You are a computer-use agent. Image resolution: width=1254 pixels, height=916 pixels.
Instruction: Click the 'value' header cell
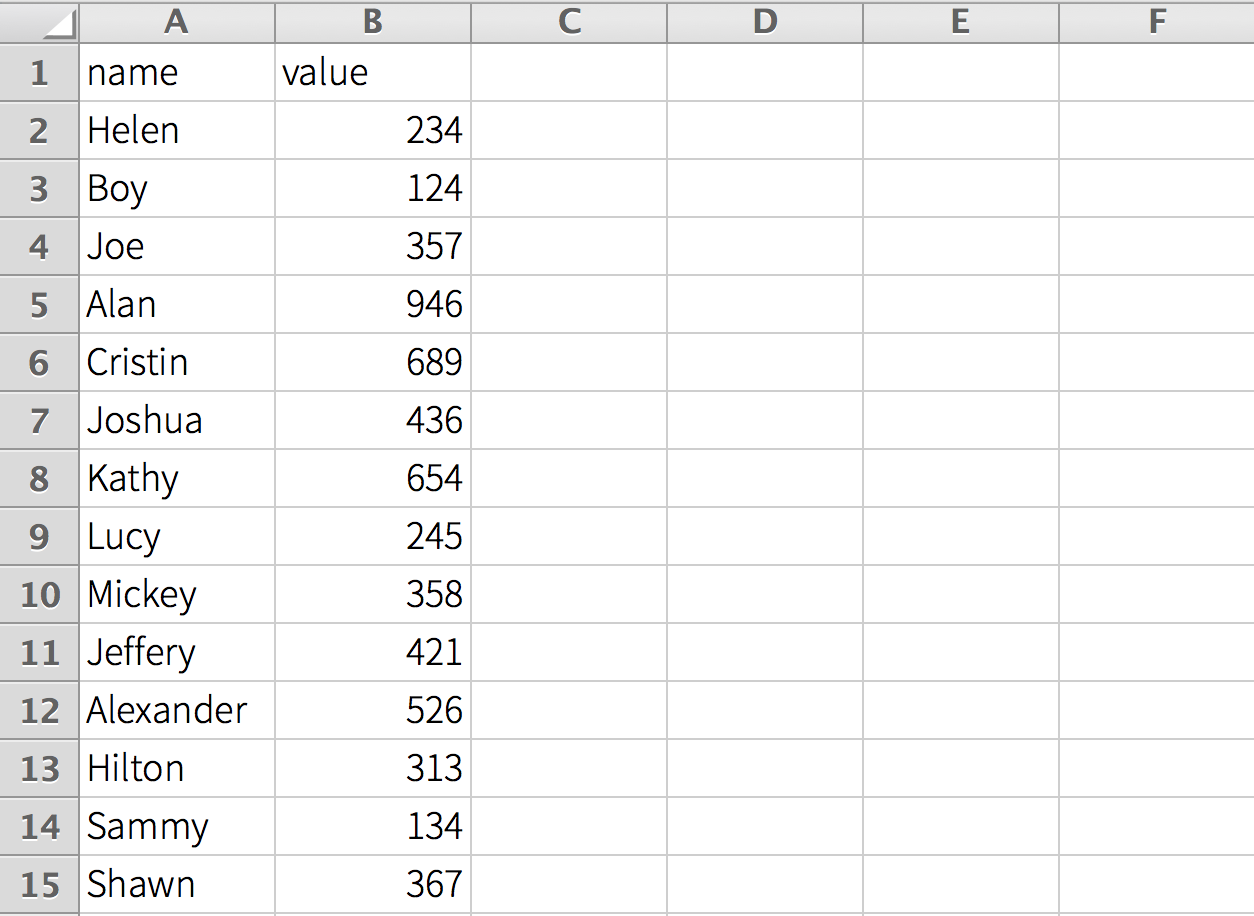[373, 72]
